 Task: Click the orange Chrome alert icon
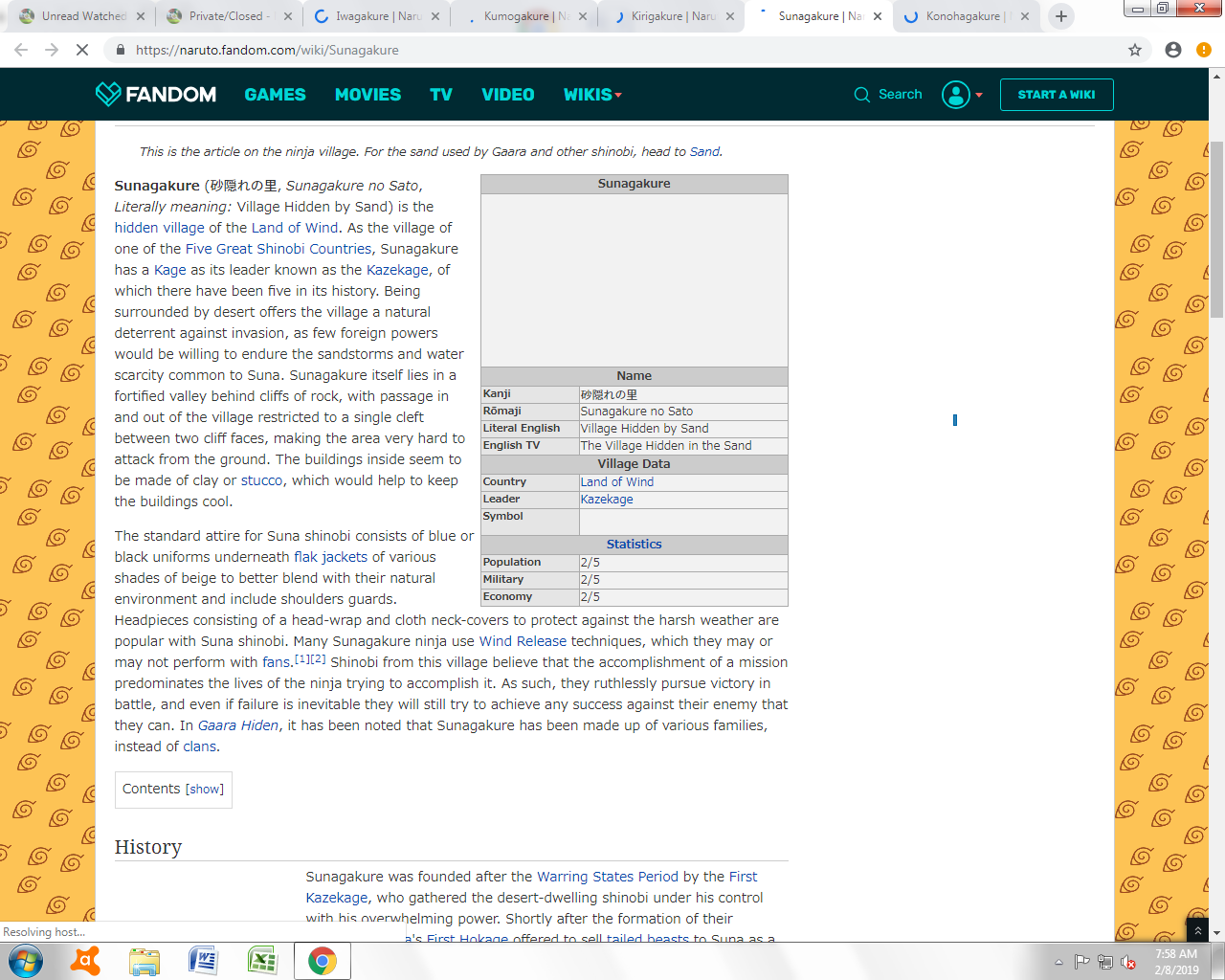1204,50
